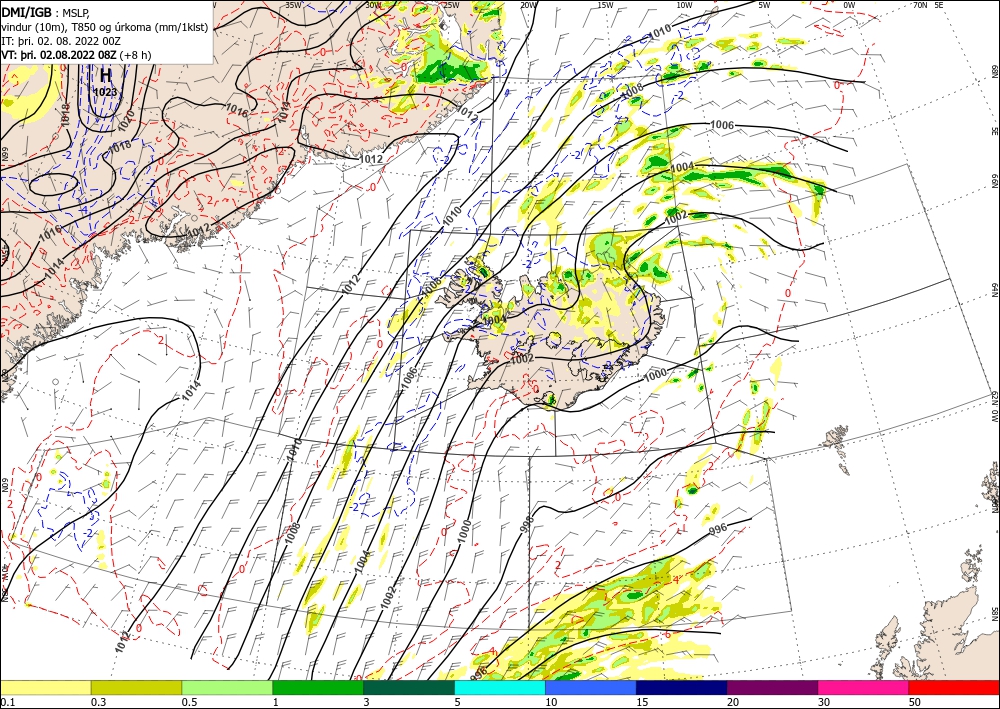Screen dimensions: 1000x709
Task: Click the purple 20–30 legend color band
Action: pyautogui.click(x=772, y=687)
